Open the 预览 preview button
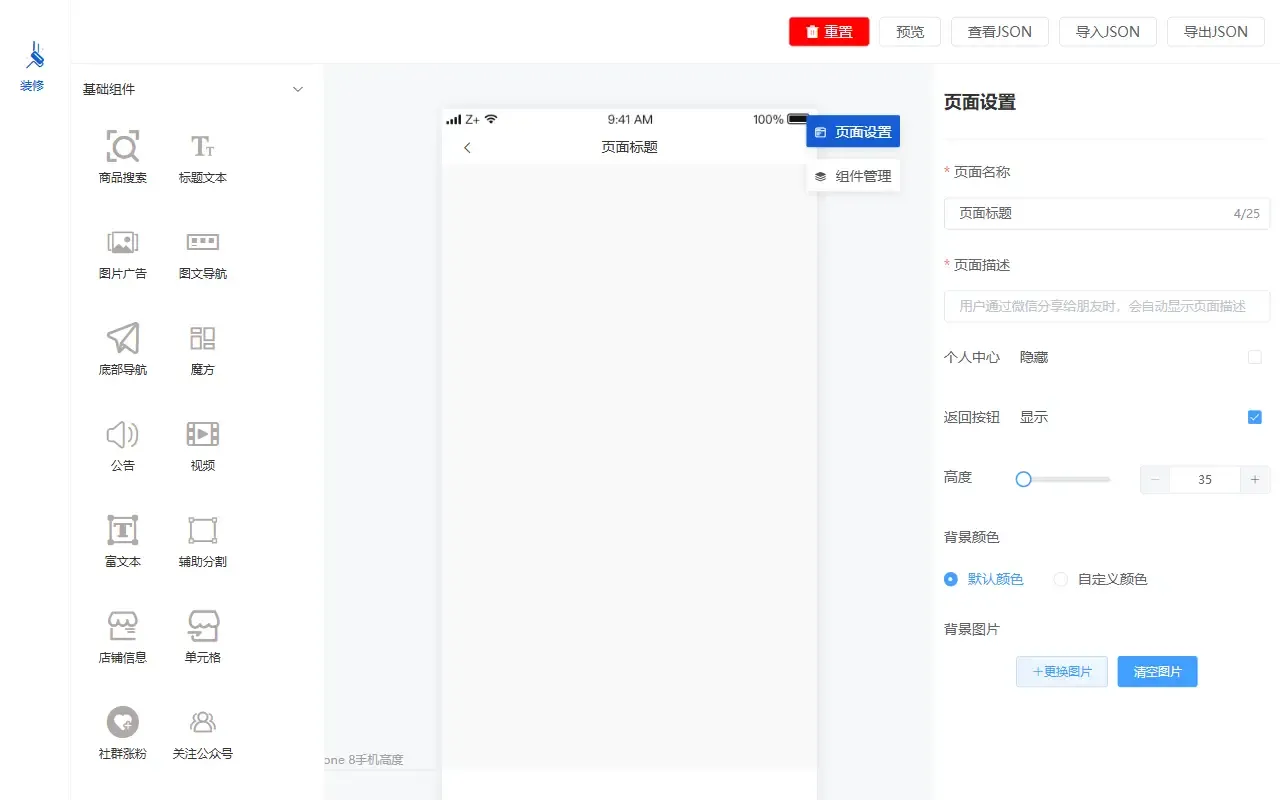This screenshot has height=800, width=1280. (910, 32)
